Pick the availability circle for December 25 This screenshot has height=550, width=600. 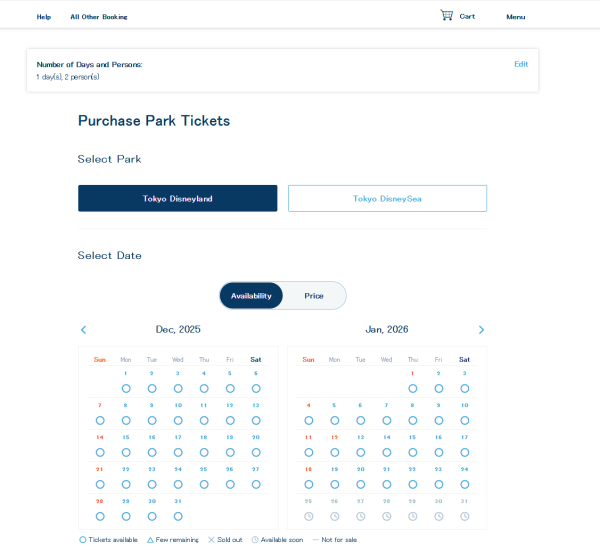pos(204,484)
